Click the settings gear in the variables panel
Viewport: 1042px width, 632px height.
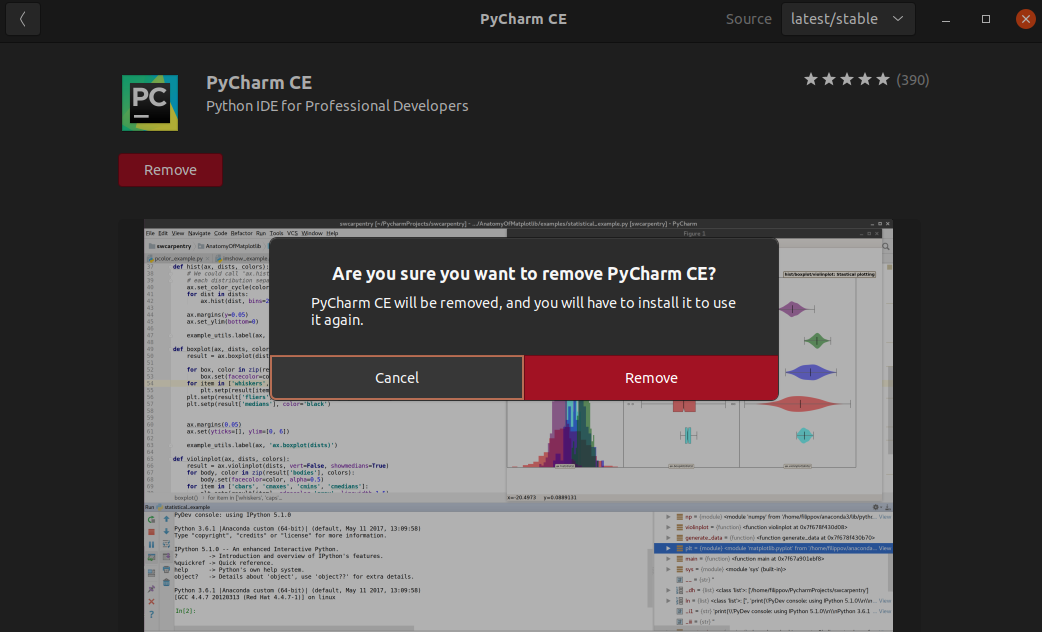[876, 507]
